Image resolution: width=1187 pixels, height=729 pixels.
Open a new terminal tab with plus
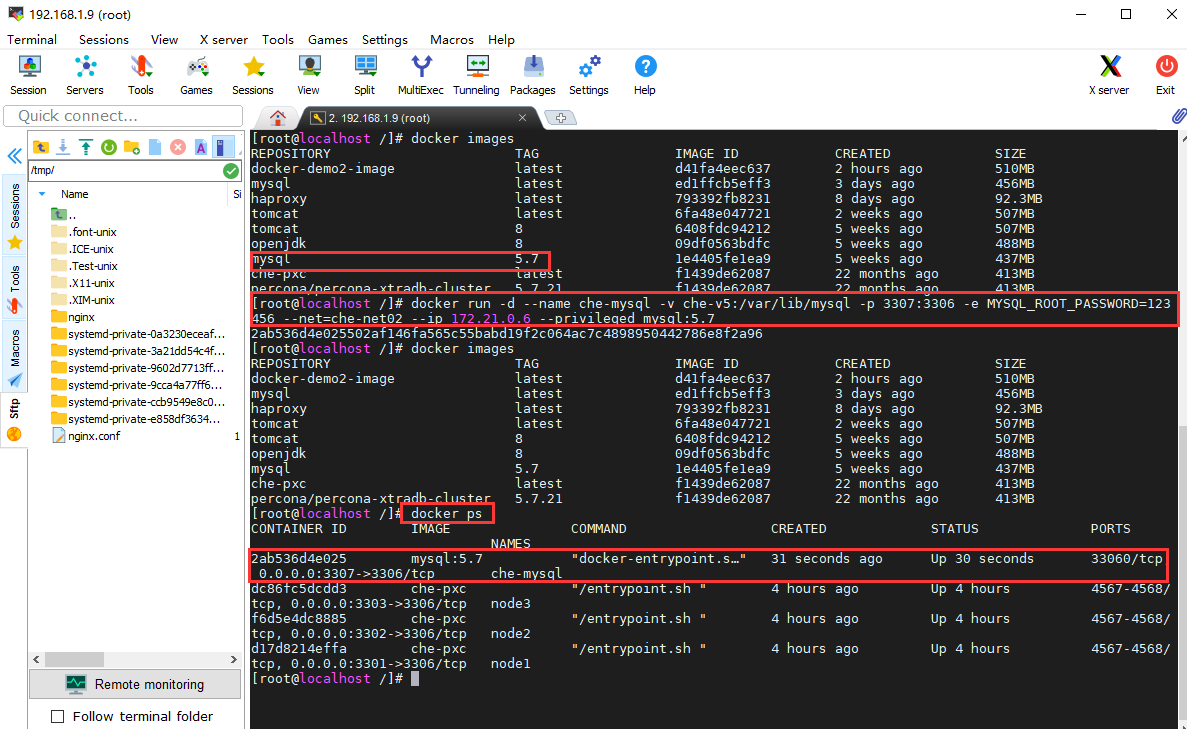561,118
